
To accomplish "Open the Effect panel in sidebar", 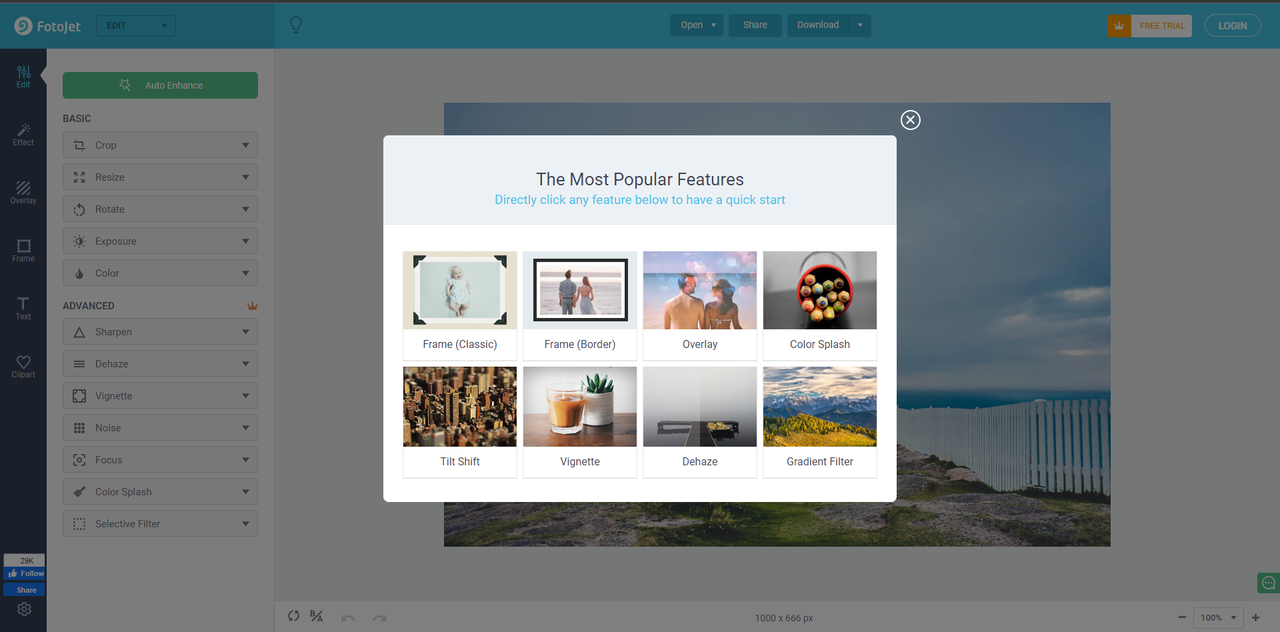I will tap(23, 134).
